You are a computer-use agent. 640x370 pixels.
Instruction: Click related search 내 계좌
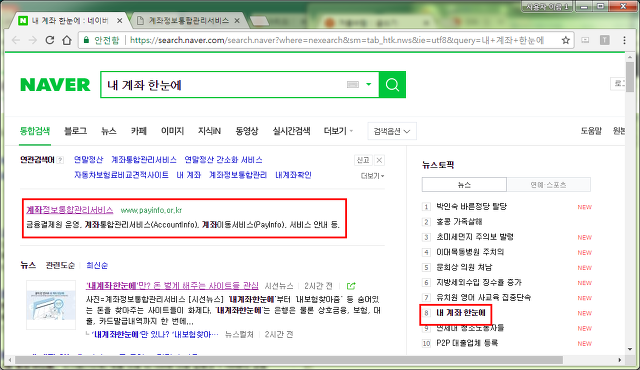(189, 175)
